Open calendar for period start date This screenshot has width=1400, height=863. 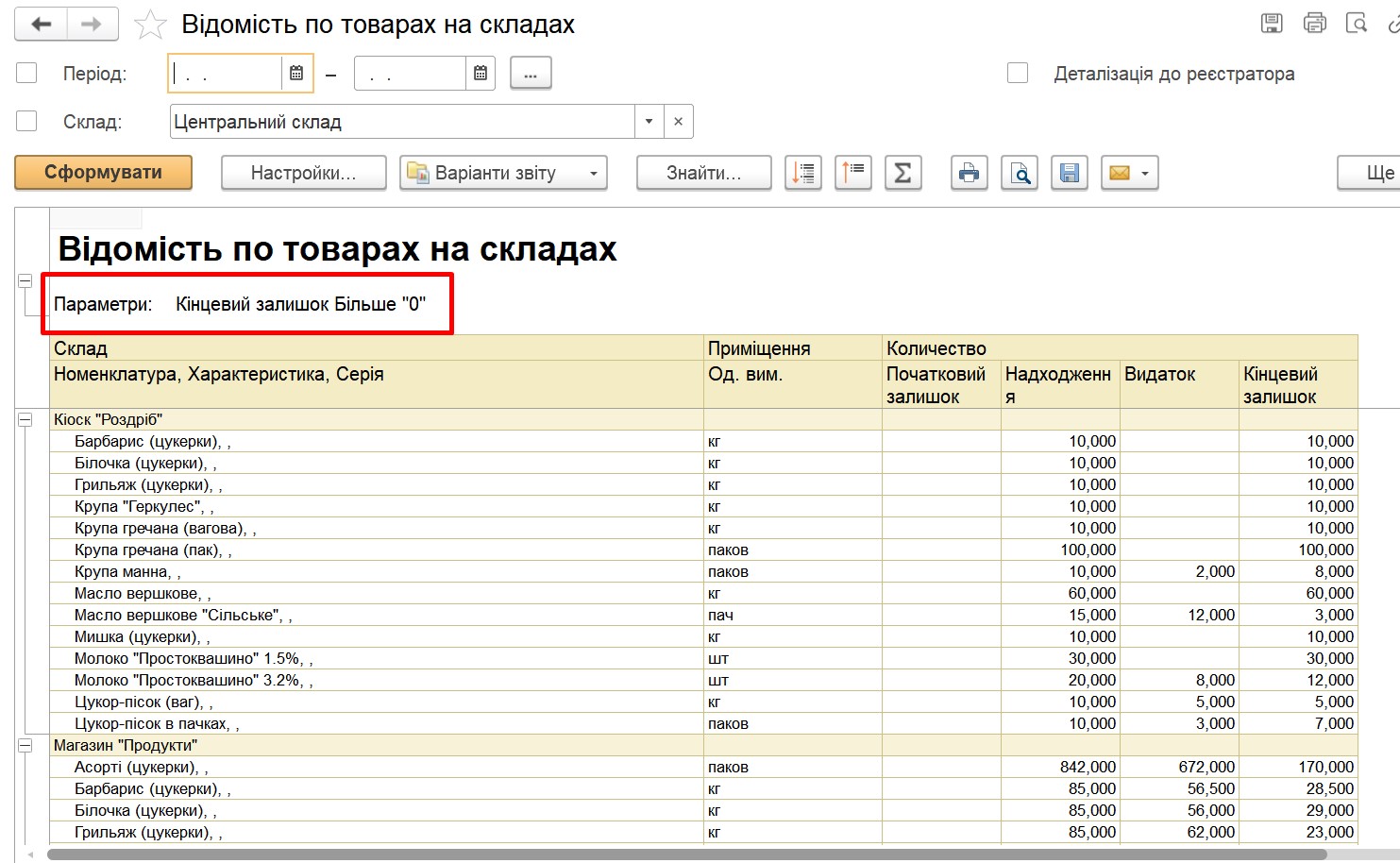(x=295, y=74)
